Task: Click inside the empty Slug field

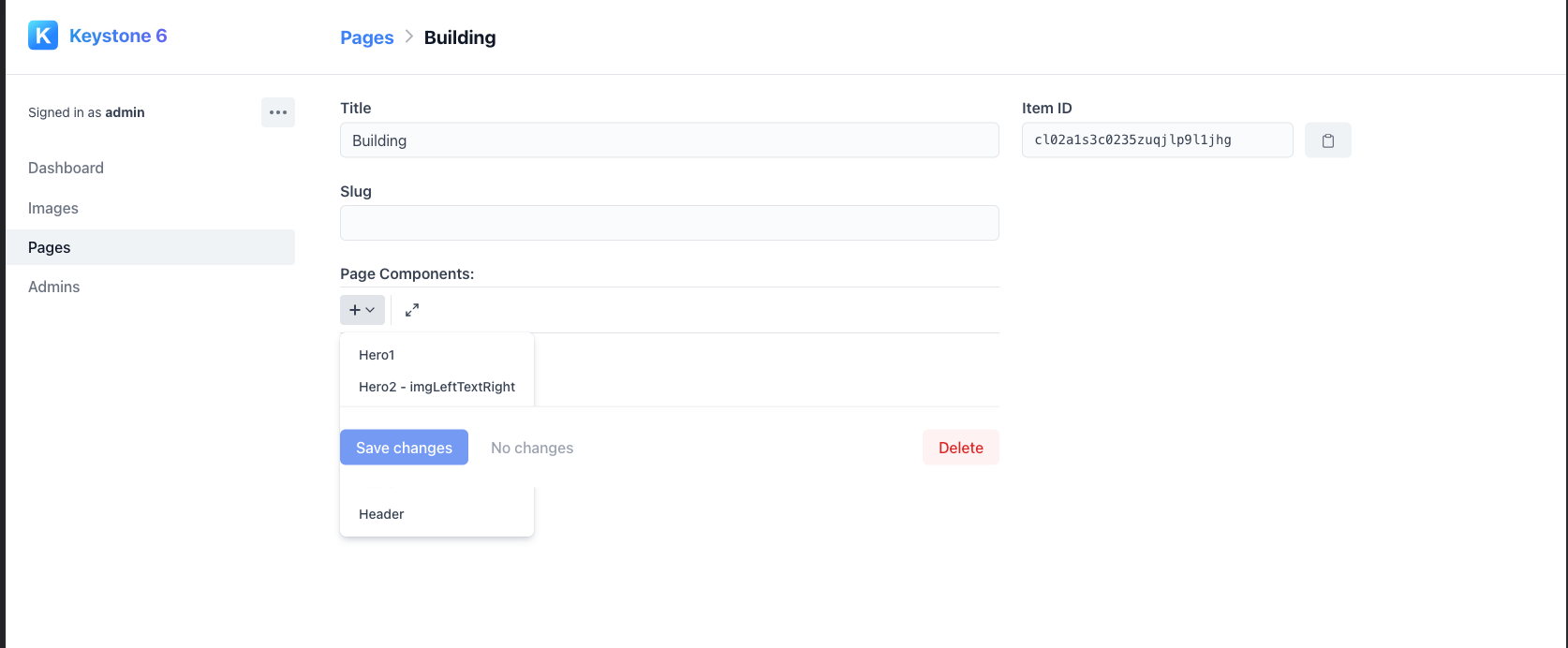Action: point(669,222)
